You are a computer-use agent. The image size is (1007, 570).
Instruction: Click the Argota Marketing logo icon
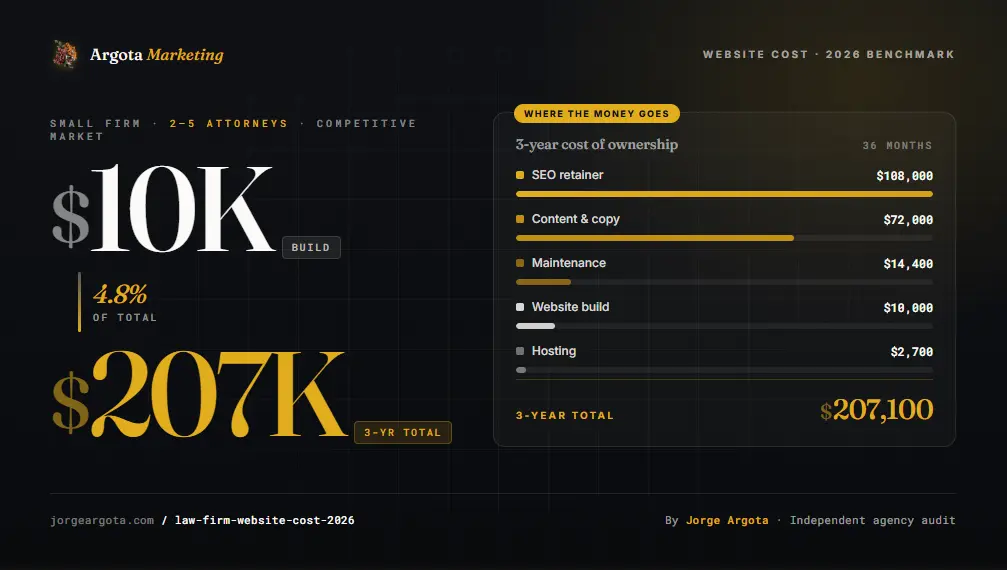tap(65, 55)
